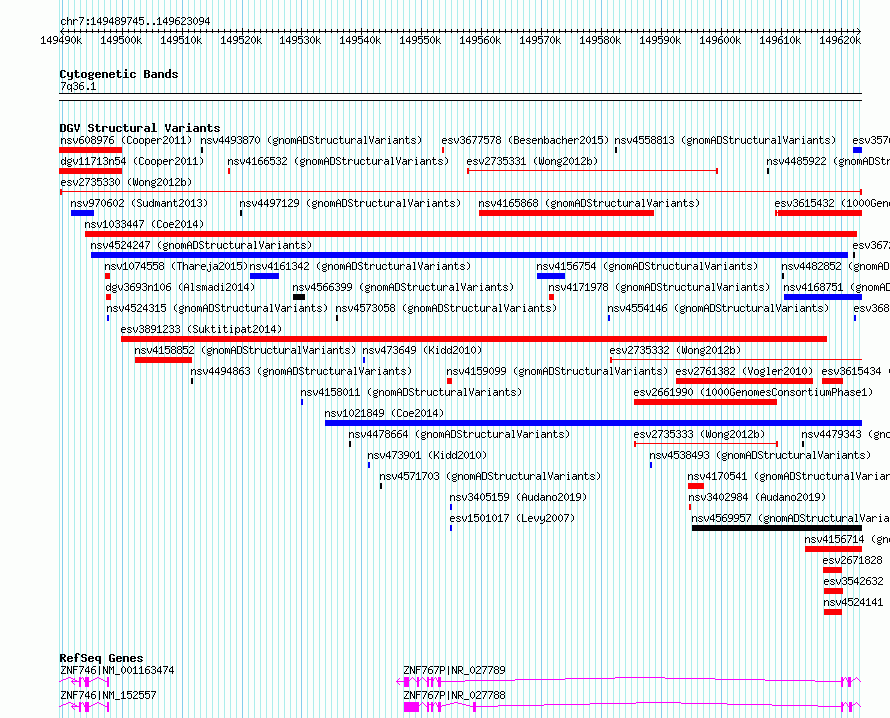Click the nsv4494863 (gnomADStructuralVariants) label
Screen dimensions: 890x718
click(x=301, y=371)
